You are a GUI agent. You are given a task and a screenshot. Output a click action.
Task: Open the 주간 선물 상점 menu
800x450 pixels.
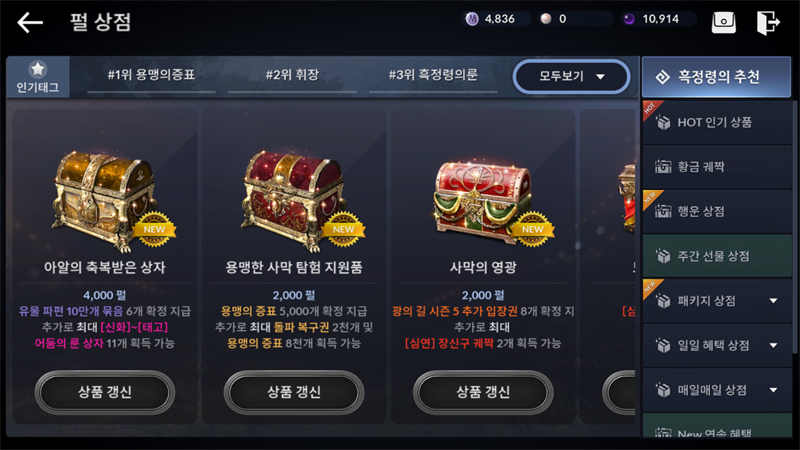point(717,256)
